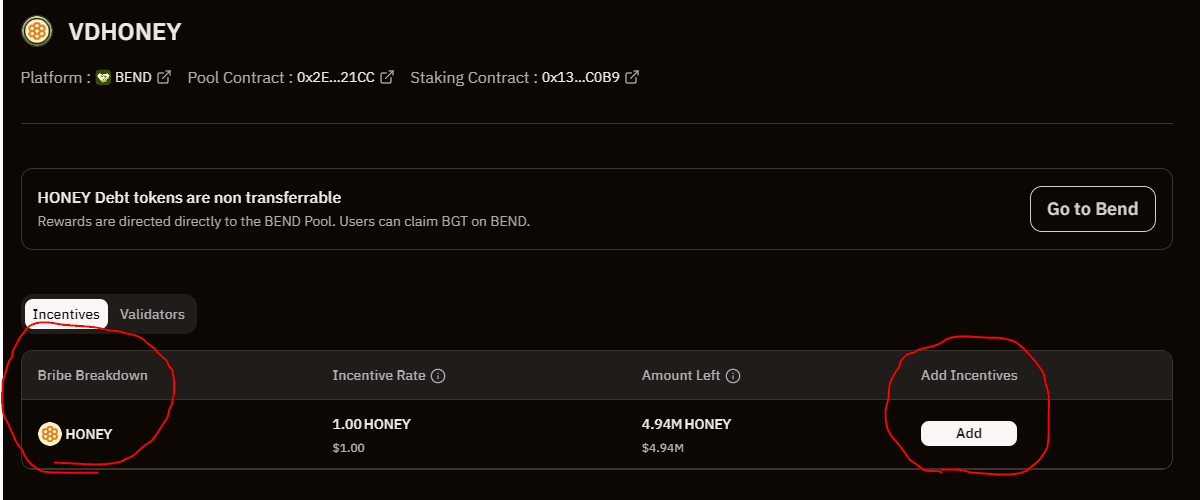Switch to the Incentives tab

[66, 314]
